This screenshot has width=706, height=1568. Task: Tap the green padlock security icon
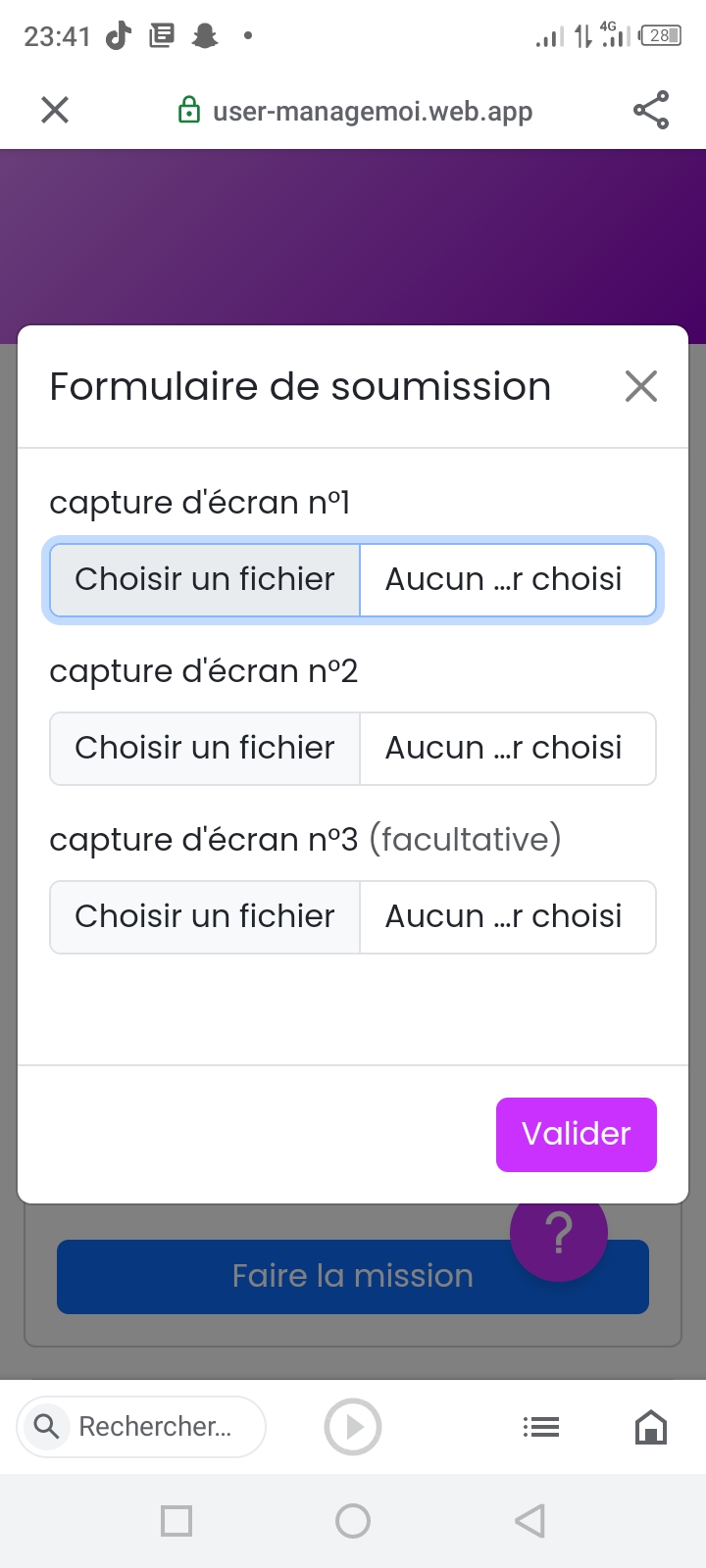tap(188, 111)
